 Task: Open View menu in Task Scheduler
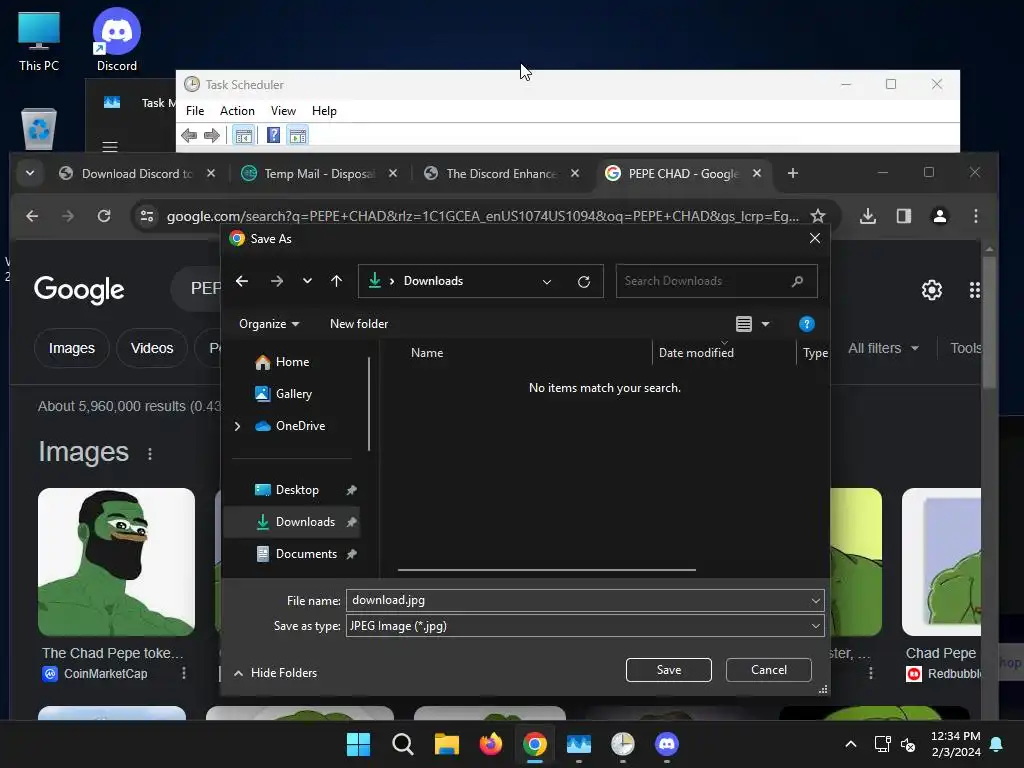[x=283, y=111]
